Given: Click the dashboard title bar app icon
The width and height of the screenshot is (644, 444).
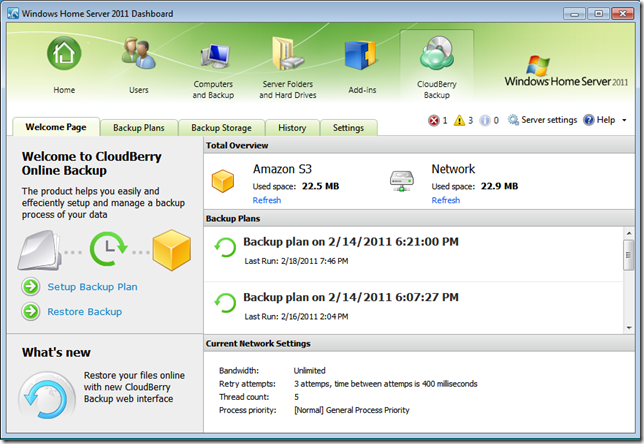Looking at the screenshot, I should tap(13, 13).
